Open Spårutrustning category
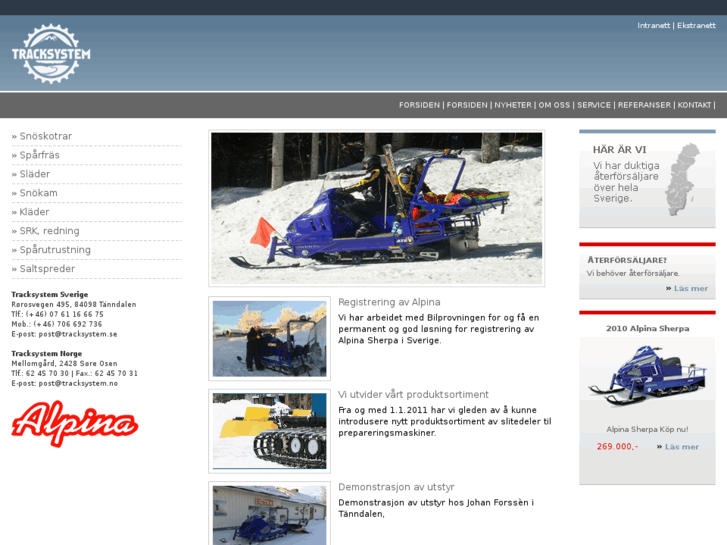727x545 pixels. pyautogui.click(x=55, y=250)
